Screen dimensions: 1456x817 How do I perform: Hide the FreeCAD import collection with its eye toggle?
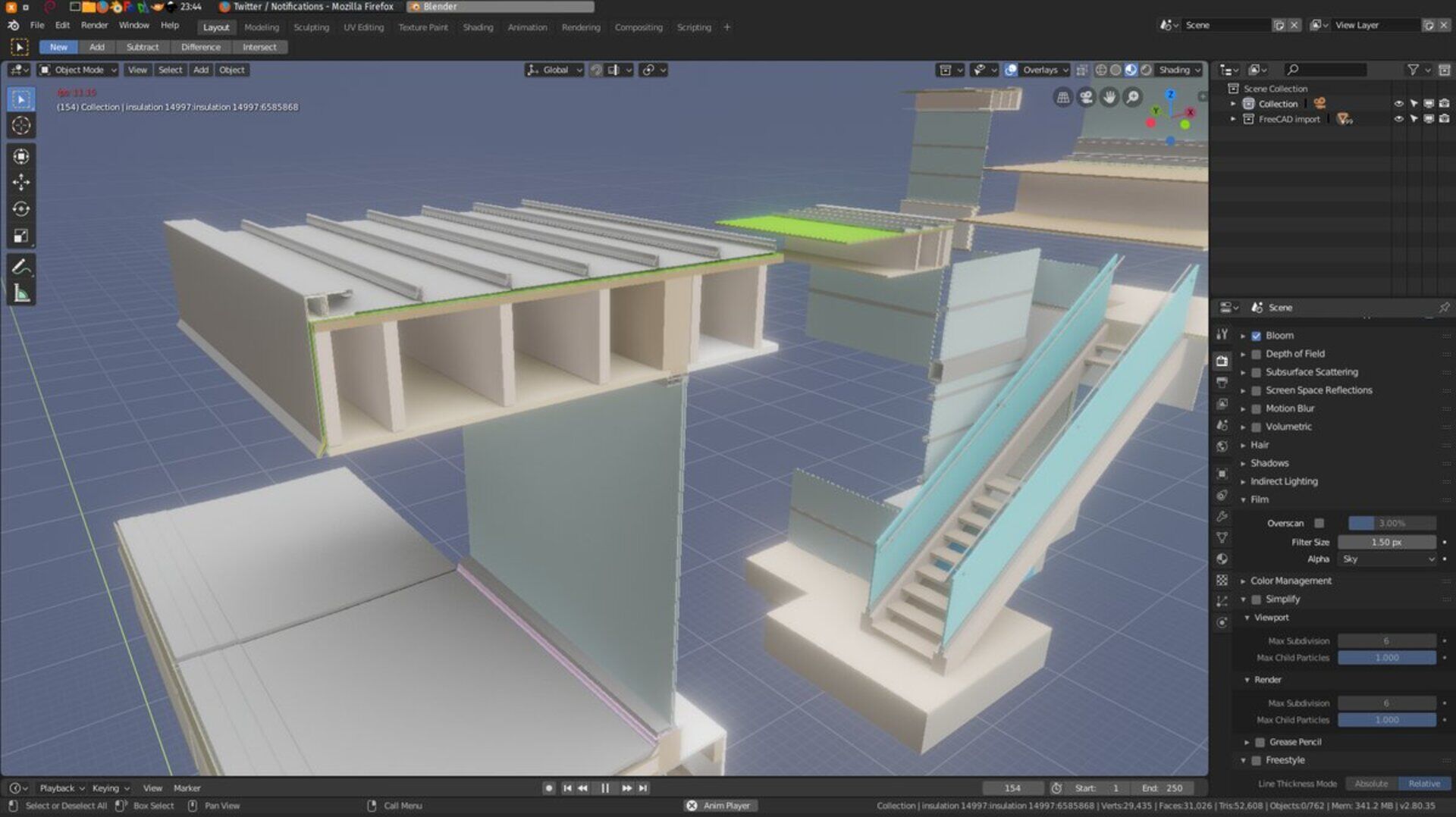coord(1398,119)
